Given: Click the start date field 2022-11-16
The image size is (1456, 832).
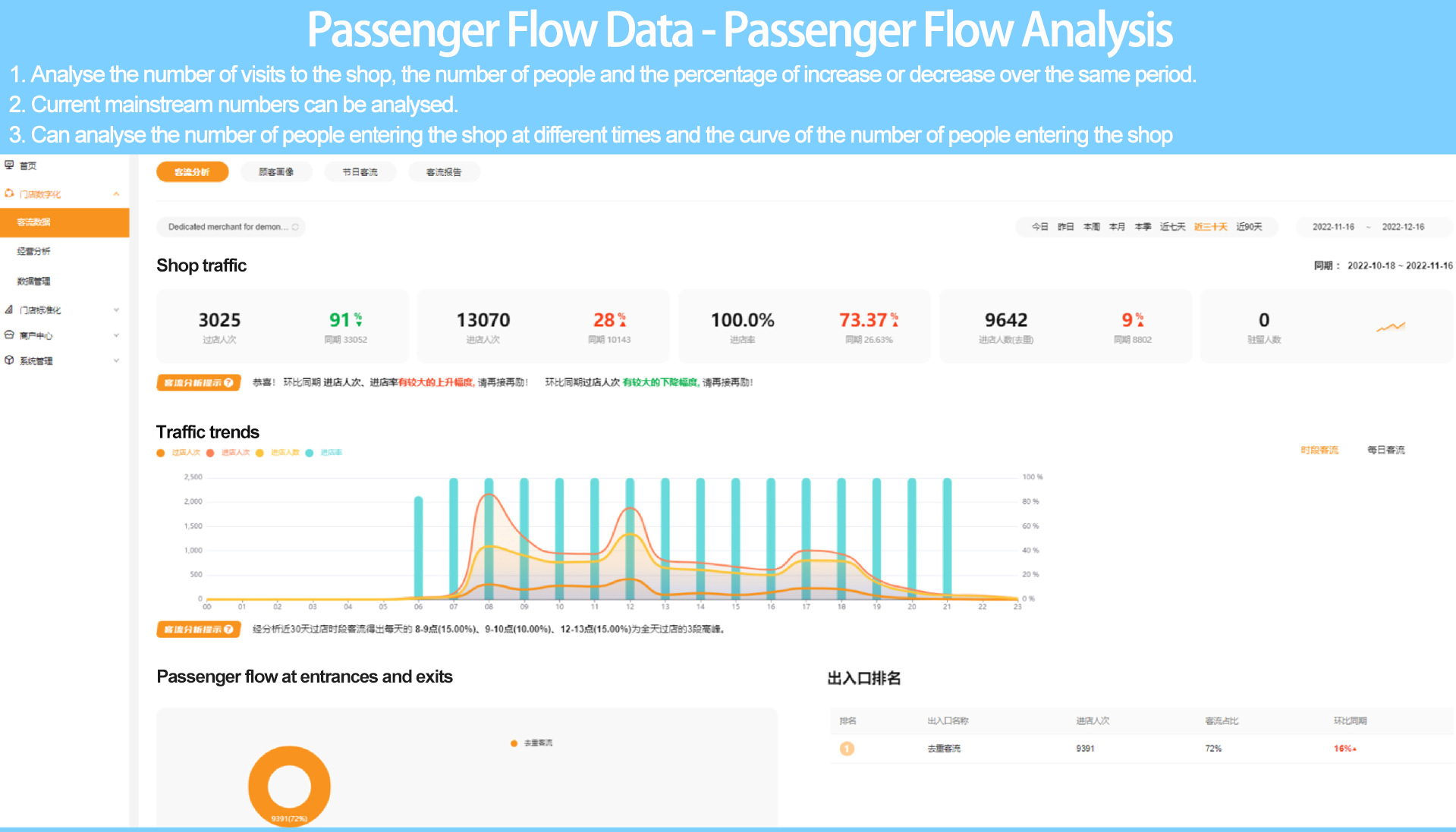Looking at the screenshot, I should tap(1333, 227).
